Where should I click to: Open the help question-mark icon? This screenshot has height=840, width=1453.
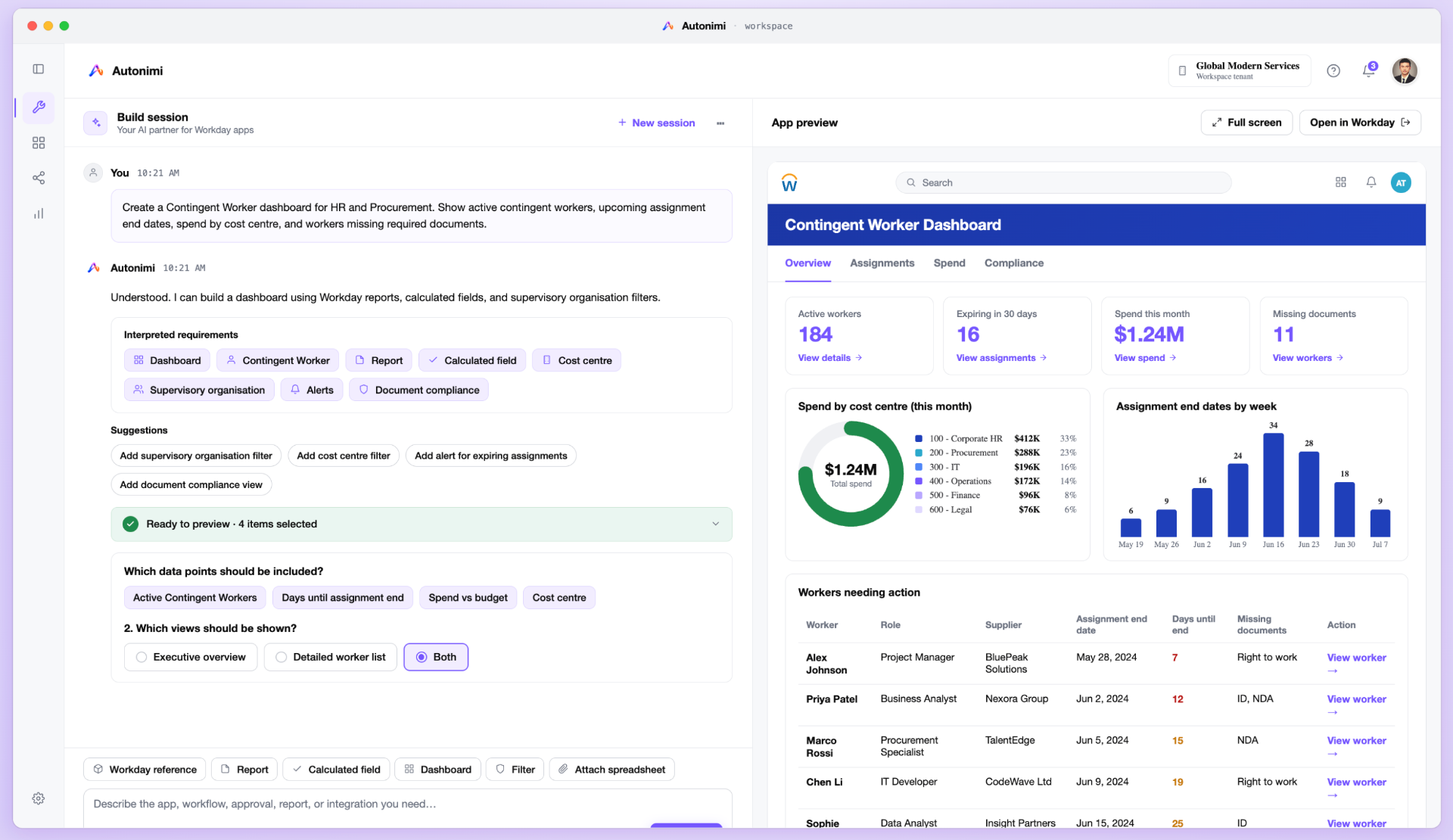[x=1333, y=70]
